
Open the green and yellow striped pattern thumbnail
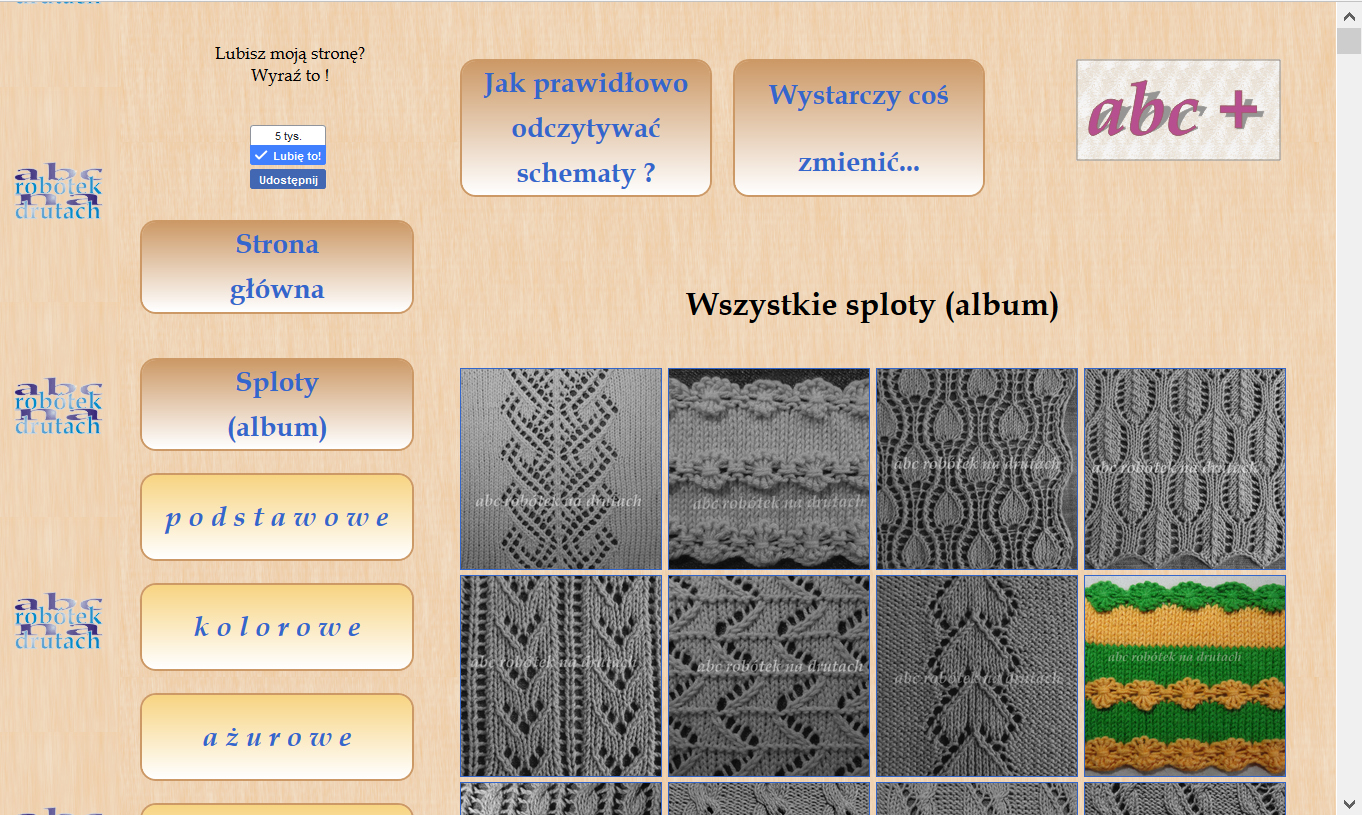(1185, 676)
